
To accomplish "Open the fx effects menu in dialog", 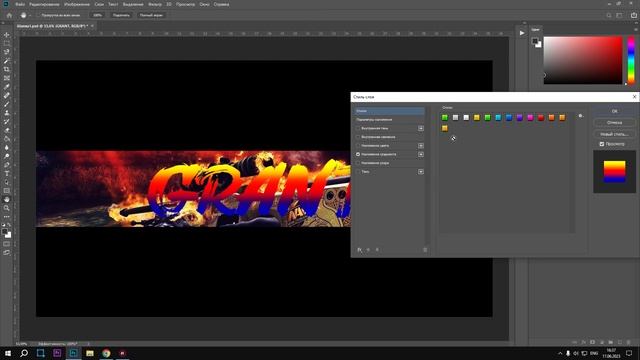I will [360, 250].
